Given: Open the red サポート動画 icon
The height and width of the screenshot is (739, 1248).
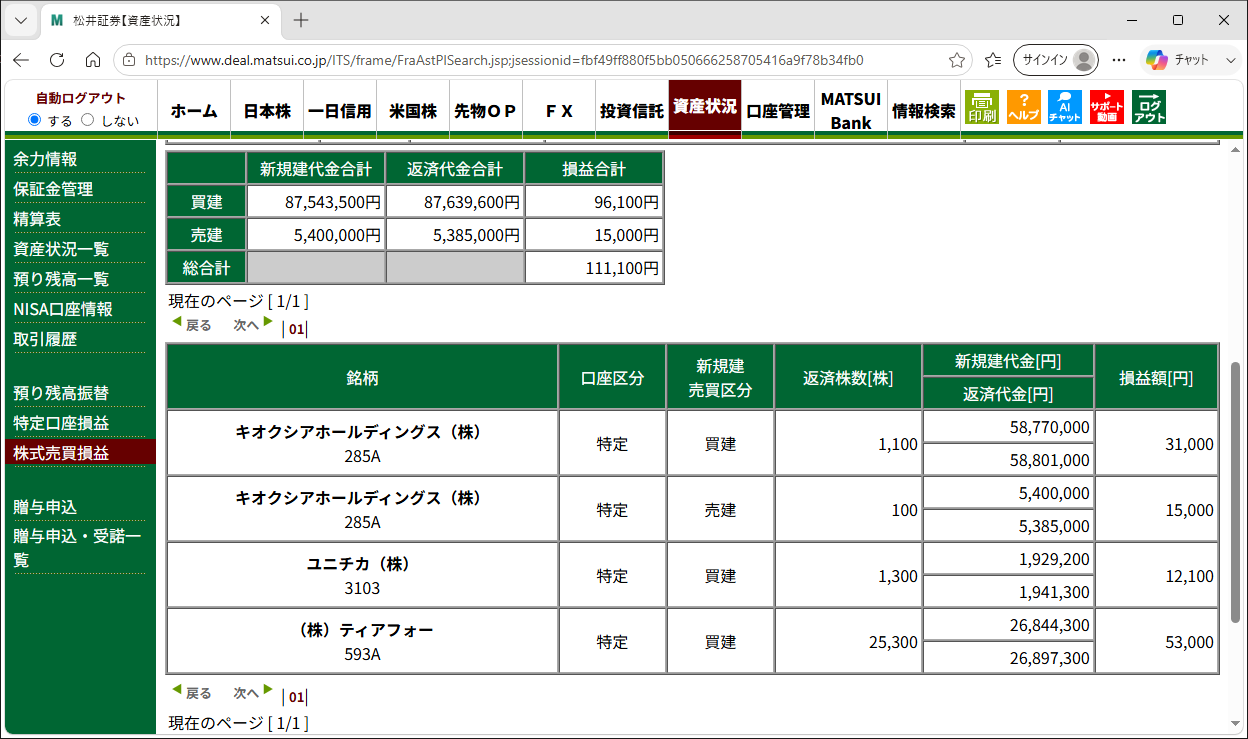Looking at the screenshot, I should [1107, 107].
